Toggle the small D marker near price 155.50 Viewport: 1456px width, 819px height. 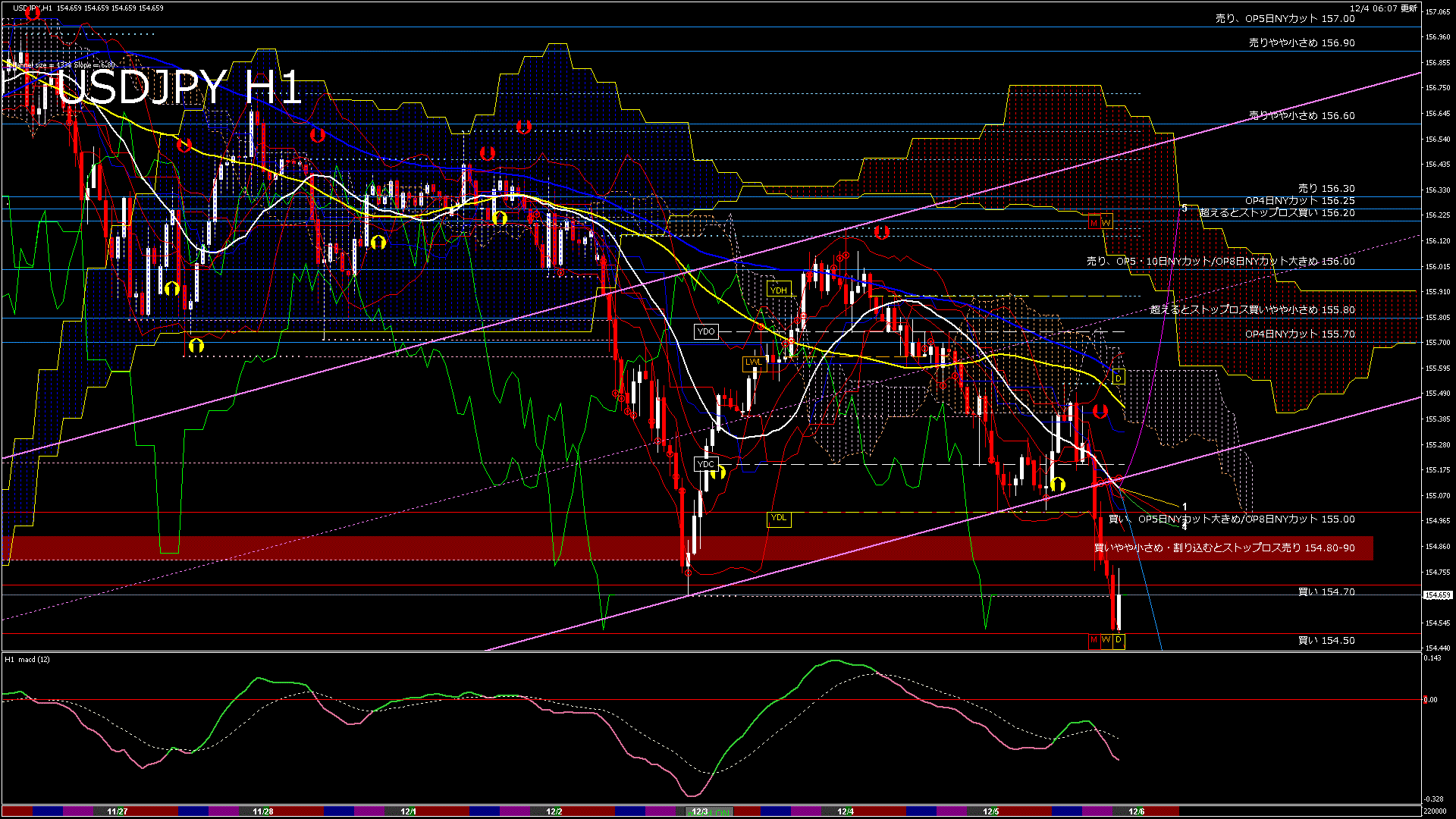point(1120,377)
